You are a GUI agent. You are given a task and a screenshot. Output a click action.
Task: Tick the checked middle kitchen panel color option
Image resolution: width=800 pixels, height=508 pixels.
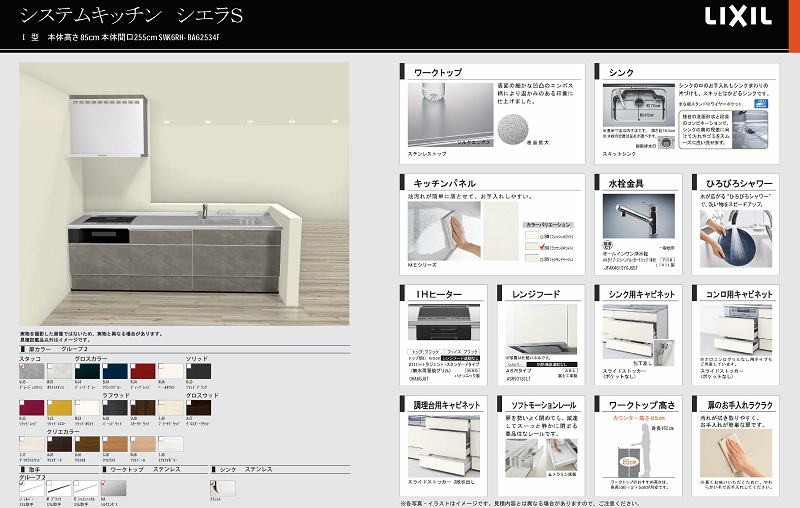click(x=542, y=247)
